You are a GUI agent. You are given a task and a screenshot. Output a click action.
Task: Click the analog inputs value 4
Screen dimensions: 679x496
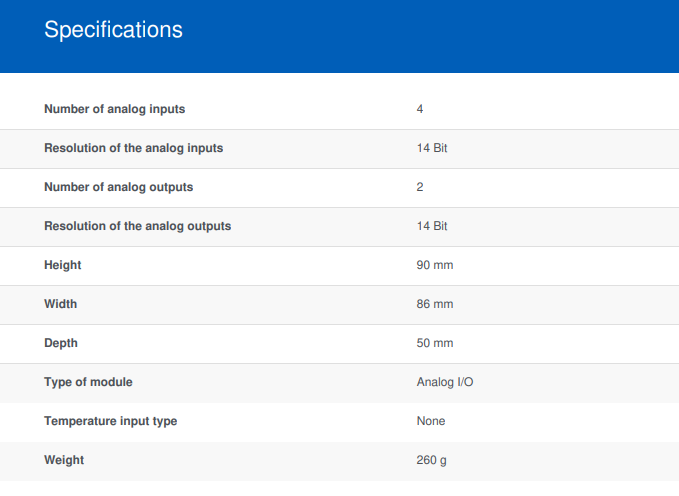(x=420, y=109)
